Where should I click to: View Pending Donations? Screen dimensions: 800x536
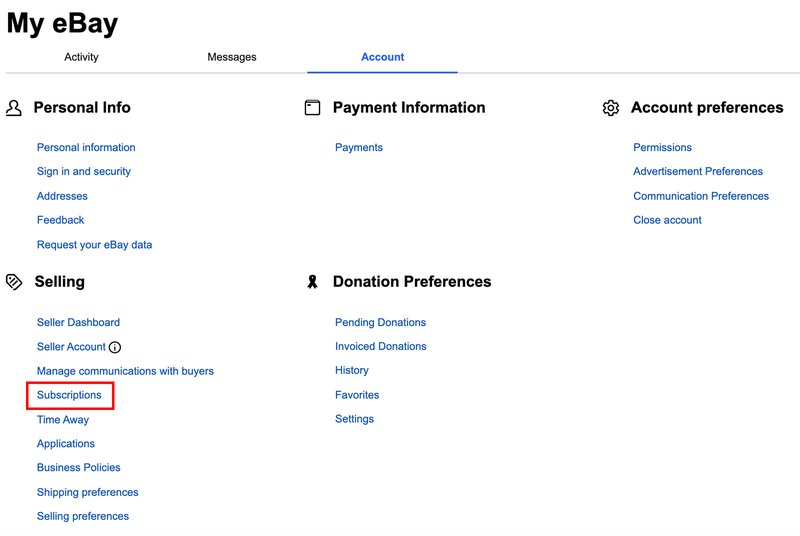pos(380,322)
